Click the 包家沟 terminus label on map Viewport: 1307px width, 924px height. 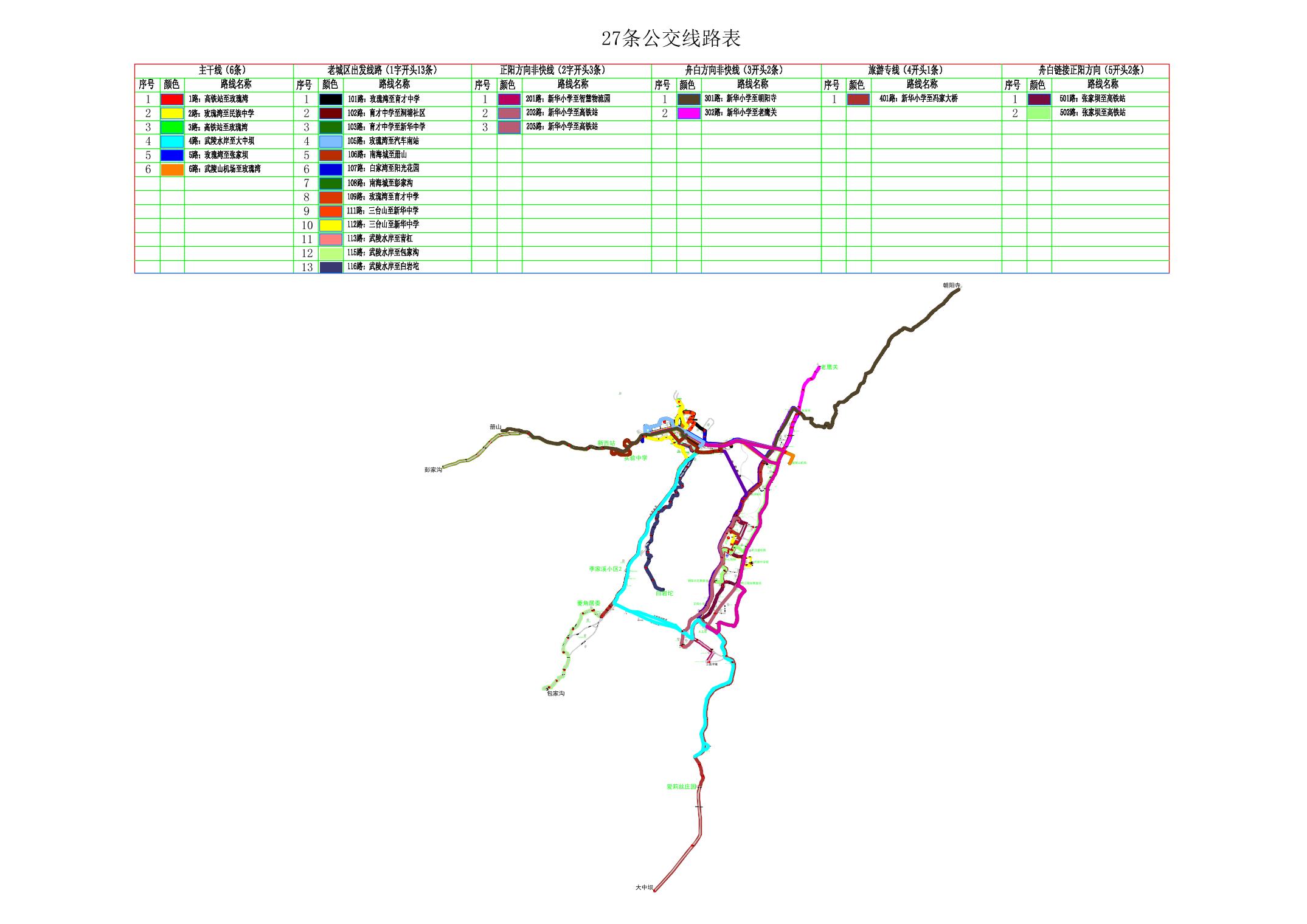(555, 694)
